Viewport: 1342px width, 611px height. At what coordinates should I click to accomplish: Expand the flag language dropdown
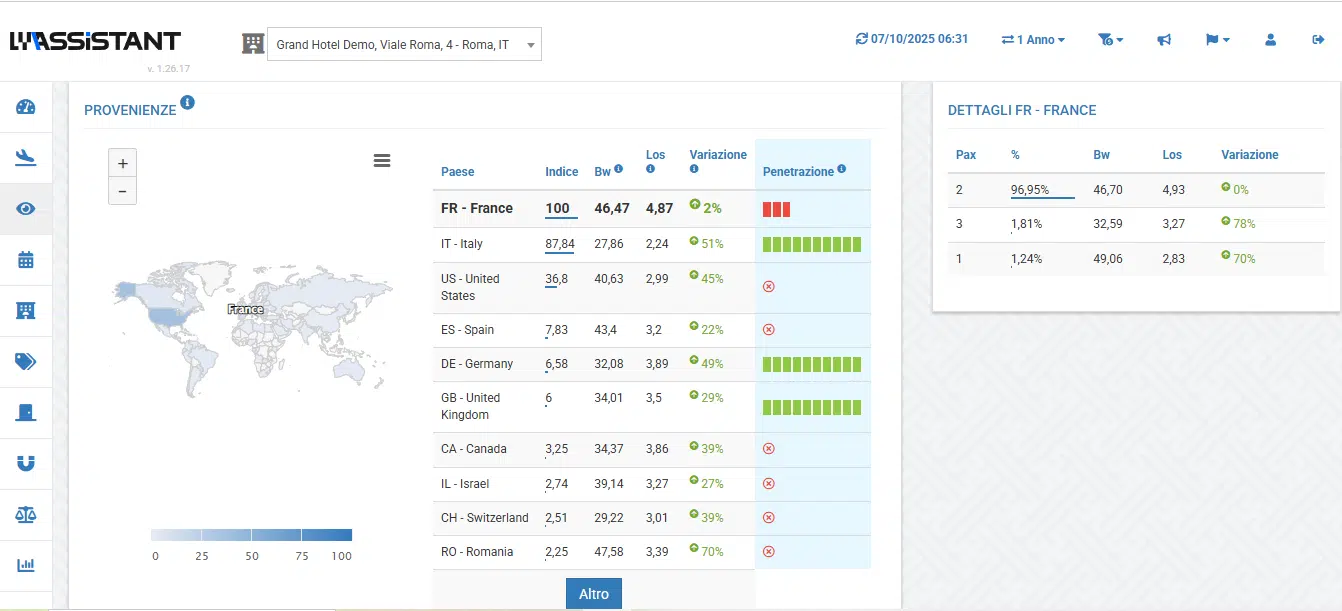point(1217,40)
